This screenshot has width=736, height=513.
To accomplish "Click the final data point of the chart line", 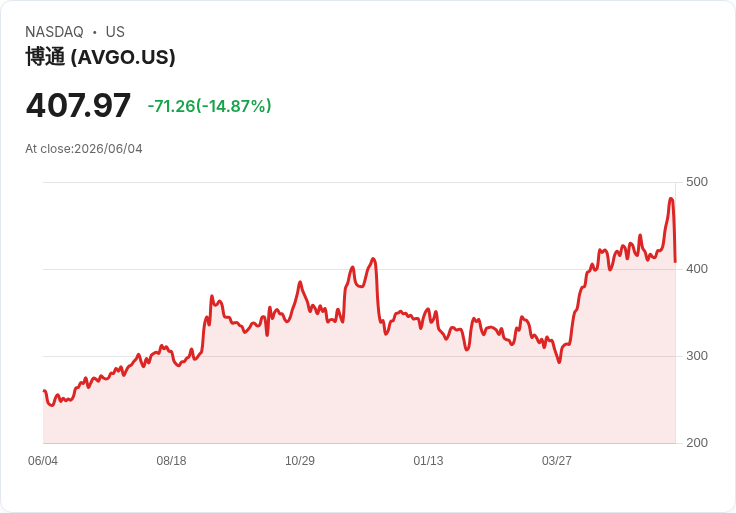I will coord(675,262).
